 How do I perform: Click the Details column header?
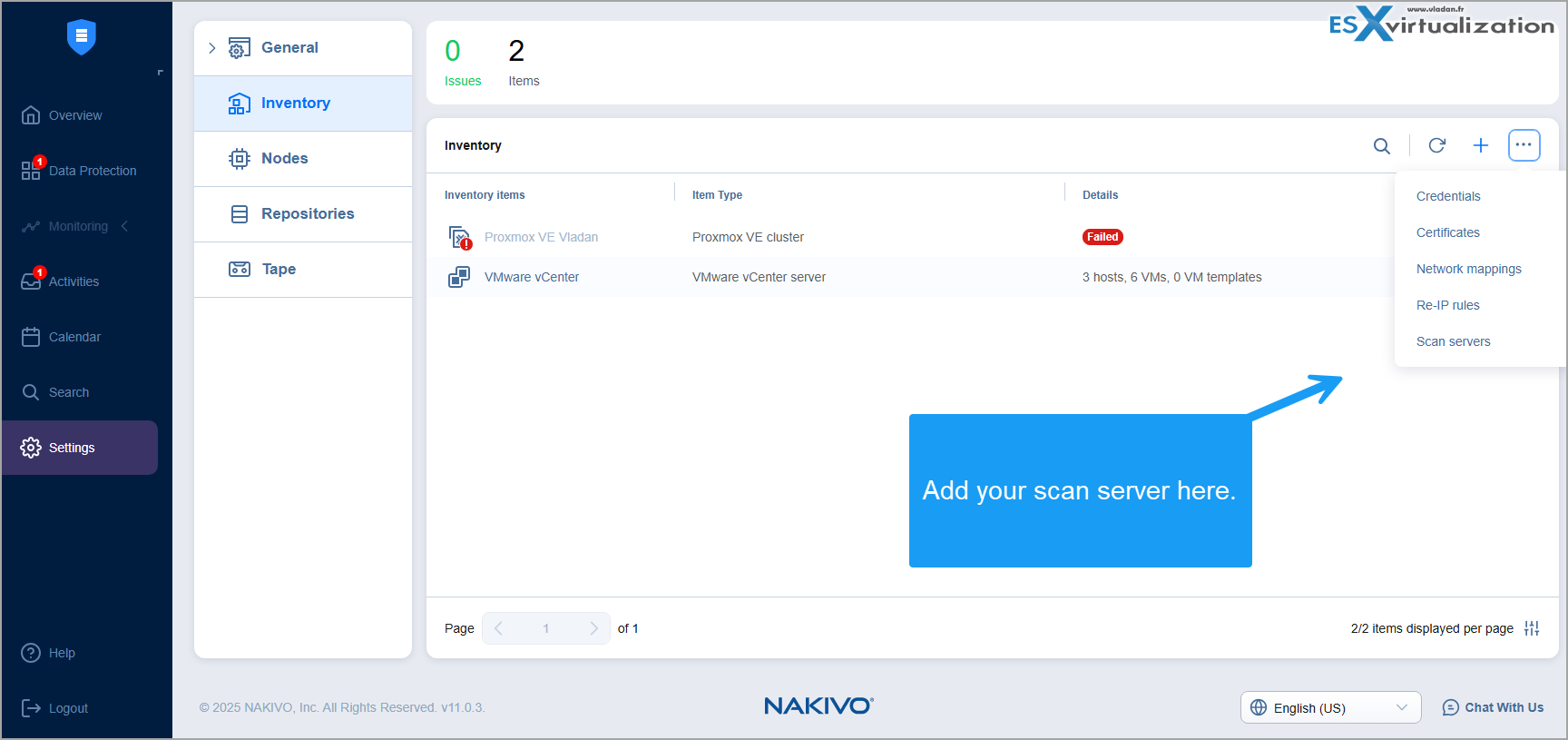(1100, 195)
